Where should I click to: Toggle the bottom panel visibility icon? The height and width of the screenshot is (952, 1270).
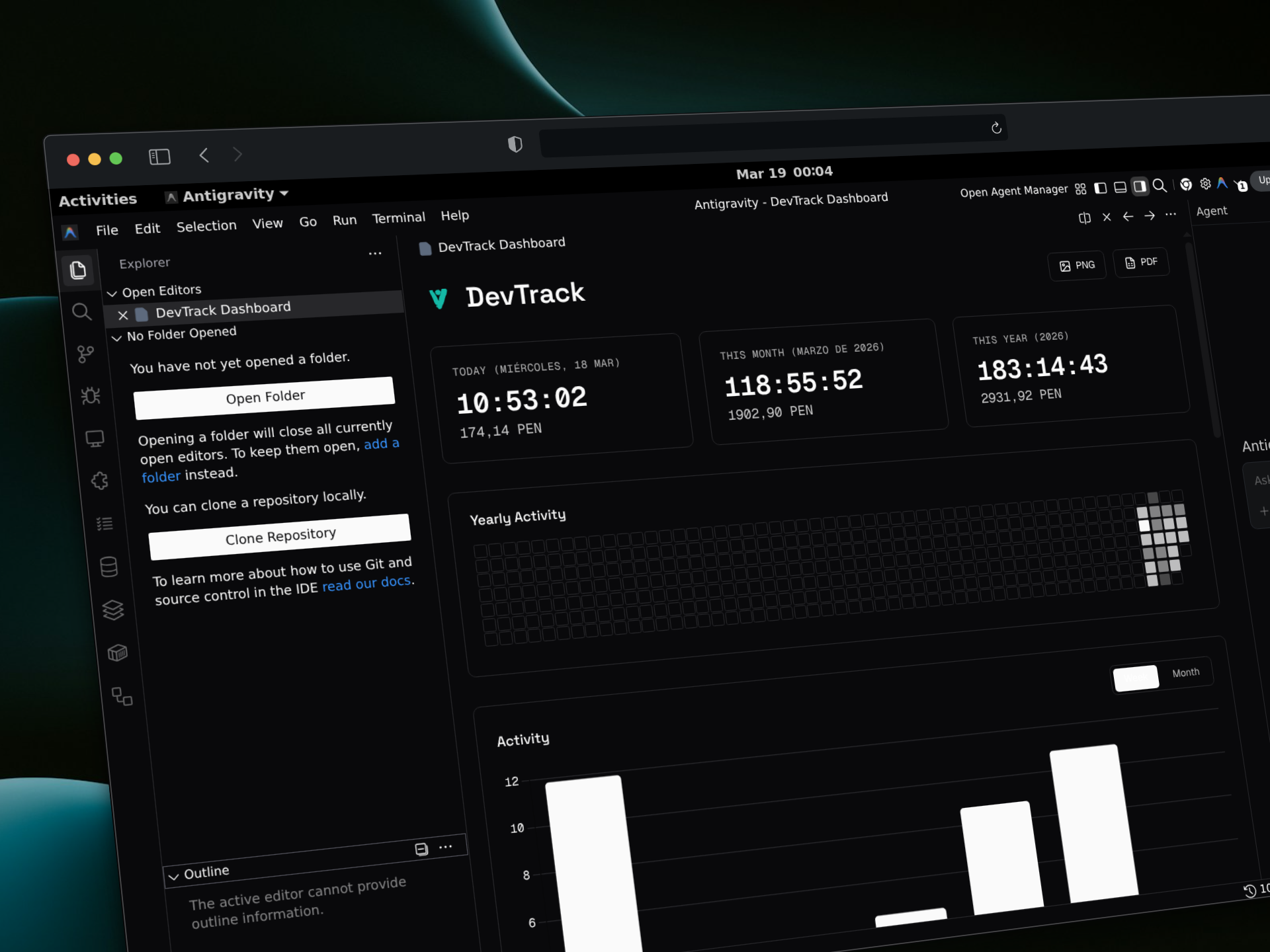(1120, 187)
